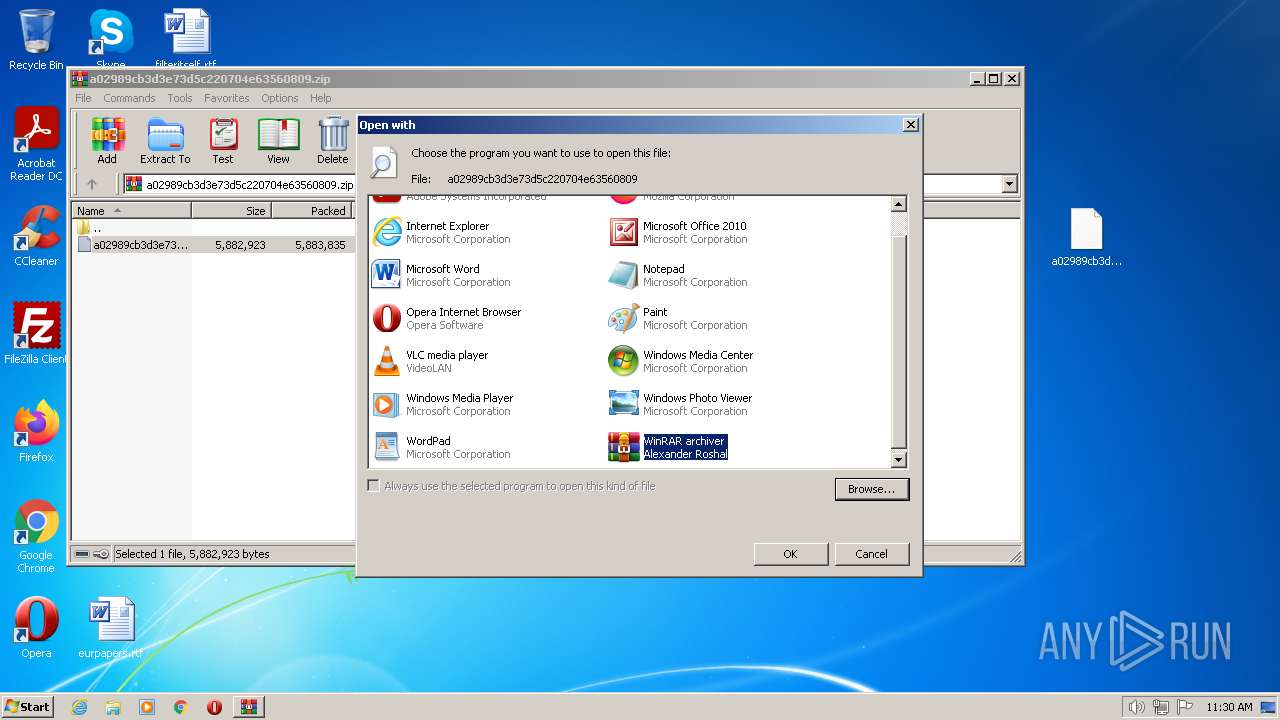The height and width of the screenshot is (720, 1280).
Task: Open the File menu in WinRAR
Action: (83, 98)
